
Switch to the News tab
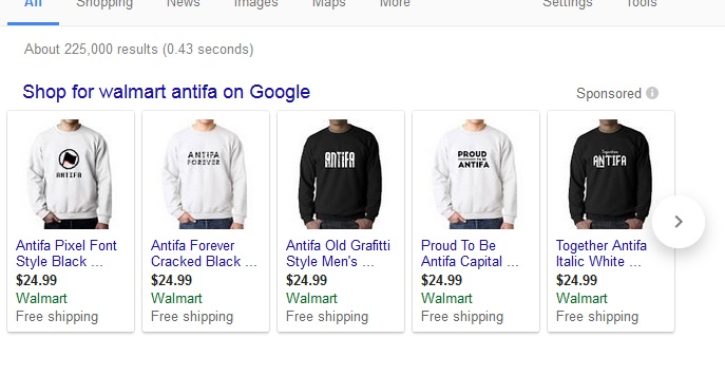click(x=183, y=4)
